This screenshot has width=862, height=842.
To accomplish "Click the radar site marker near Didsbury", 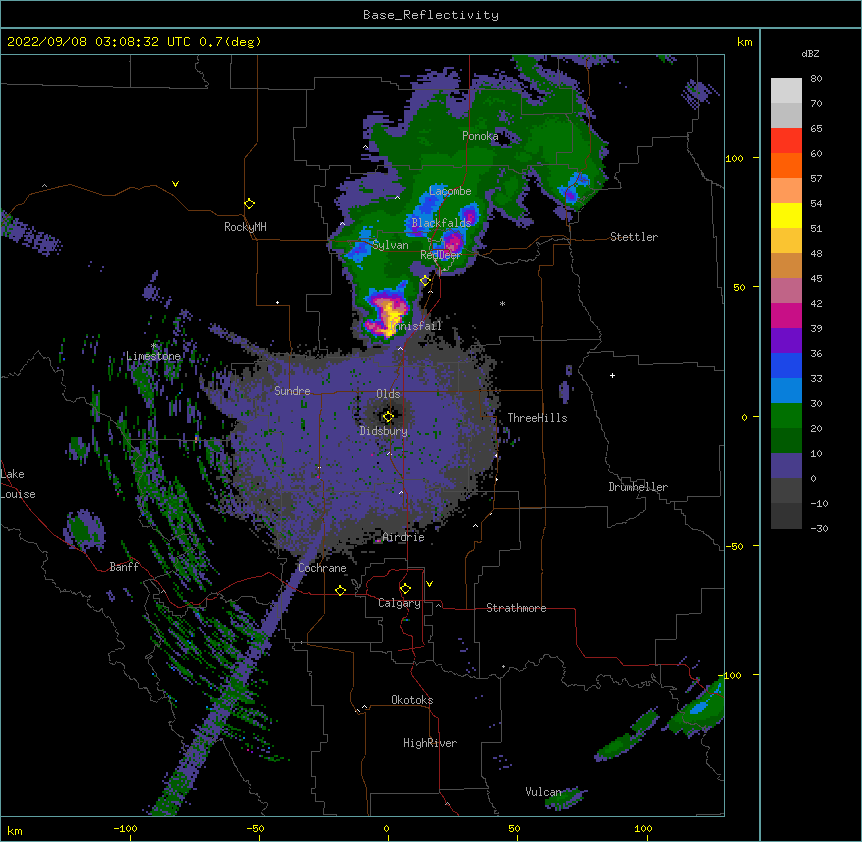I will click(388, 416).
